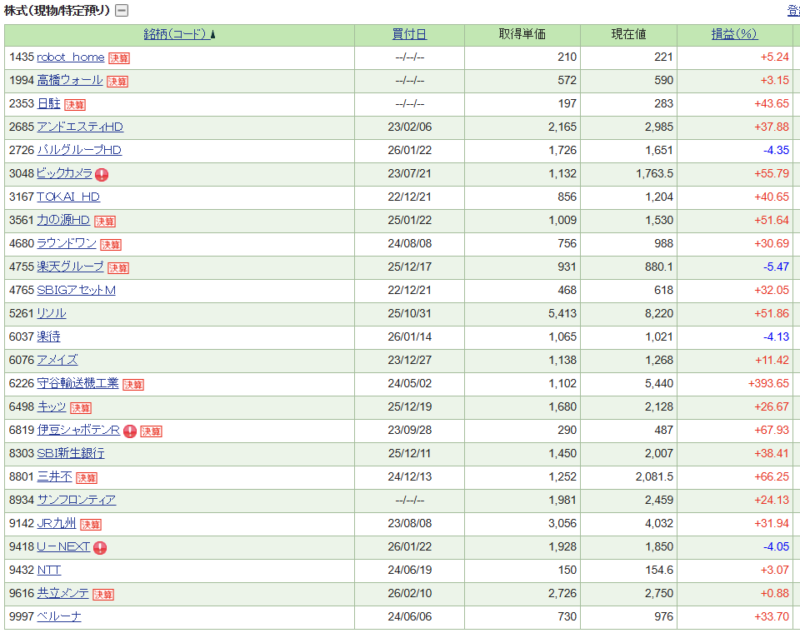Open the サンフロンティア stock link
The width and height of the screenshot is (800, 633).
(x=76, y=500)
